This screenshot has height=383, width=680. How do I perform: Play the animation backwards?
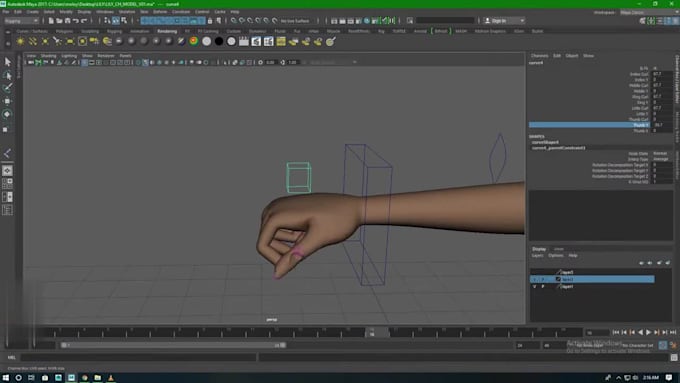click(640, 332)
